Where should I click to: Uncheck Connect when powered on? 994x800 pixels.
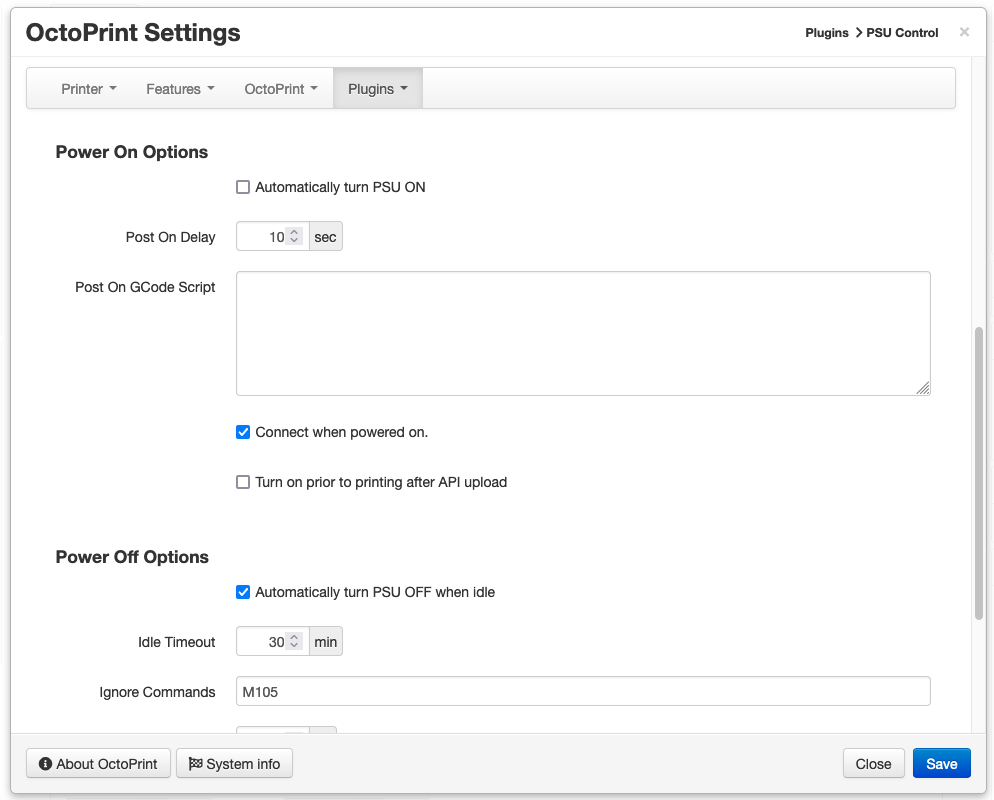tap(243, 432)
